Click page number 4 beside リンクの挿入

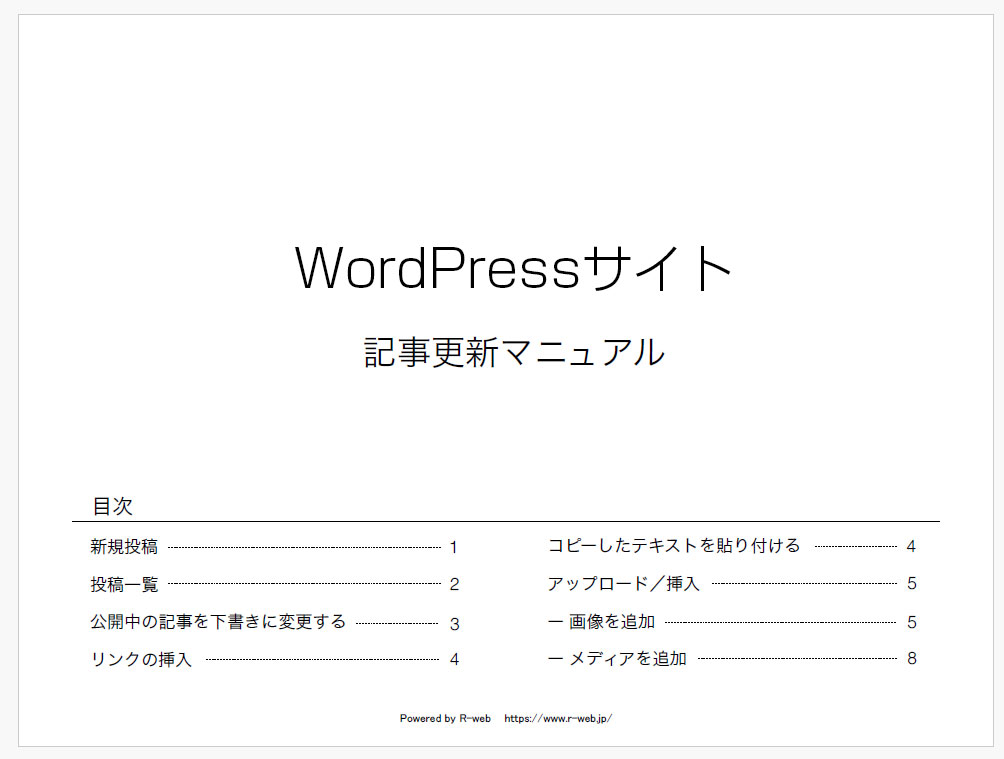coord(454,659)
